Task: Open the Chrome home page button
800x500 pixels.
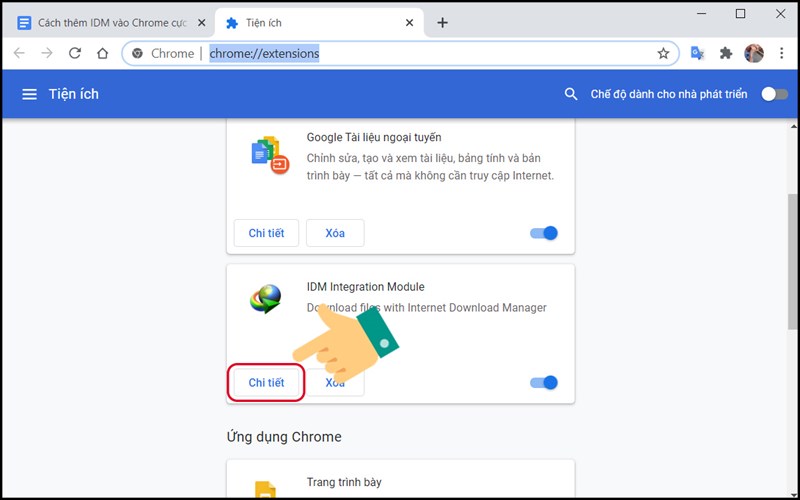Action: (x=103, y=53)
